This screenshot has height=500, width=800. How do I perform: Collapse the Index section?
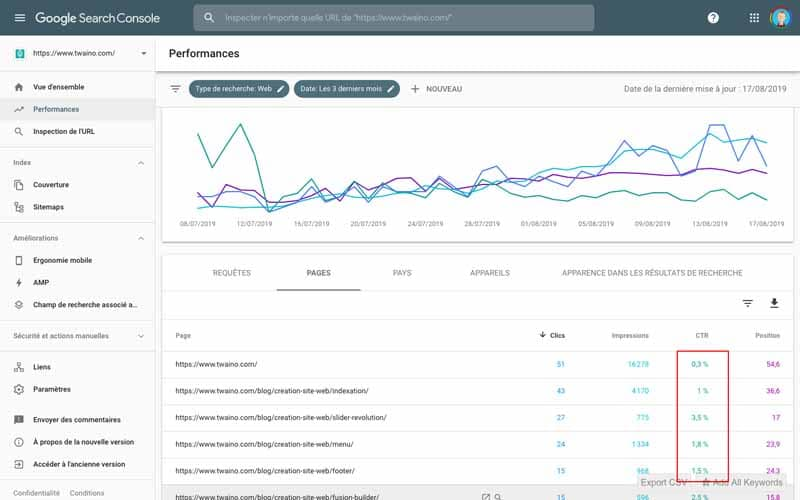click(141, 163)
